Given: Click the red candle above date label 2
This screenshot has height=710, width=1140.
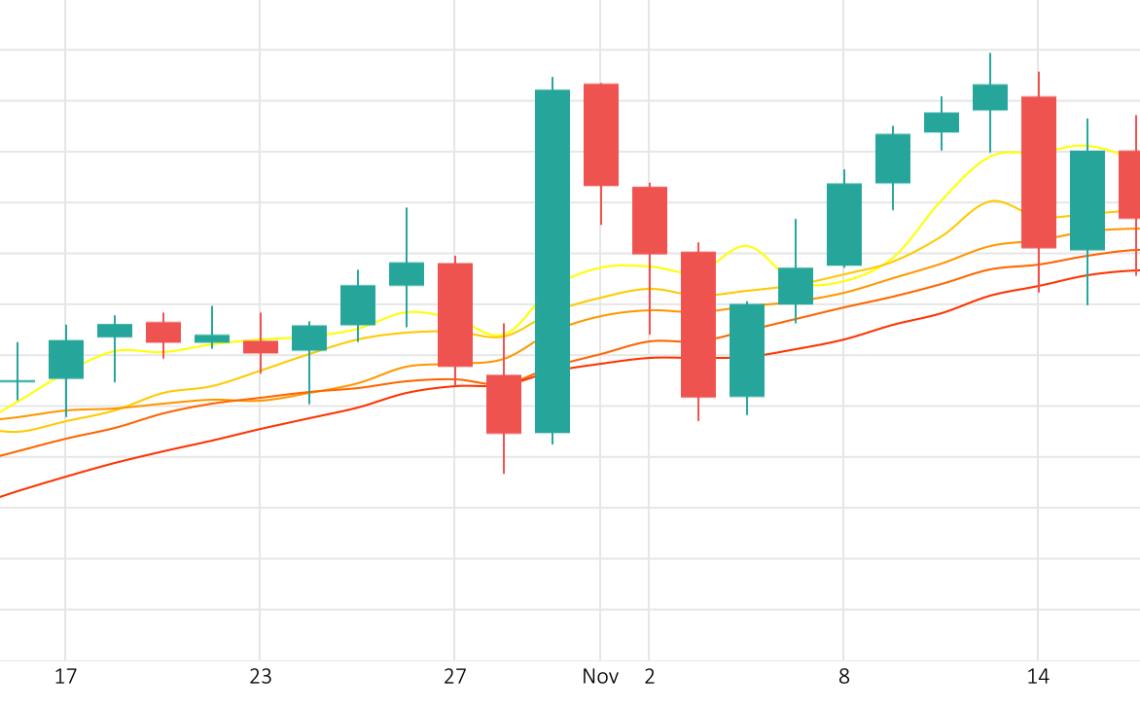Looking at the screenshot, I should pyautogui.click(x=649, y=220).
